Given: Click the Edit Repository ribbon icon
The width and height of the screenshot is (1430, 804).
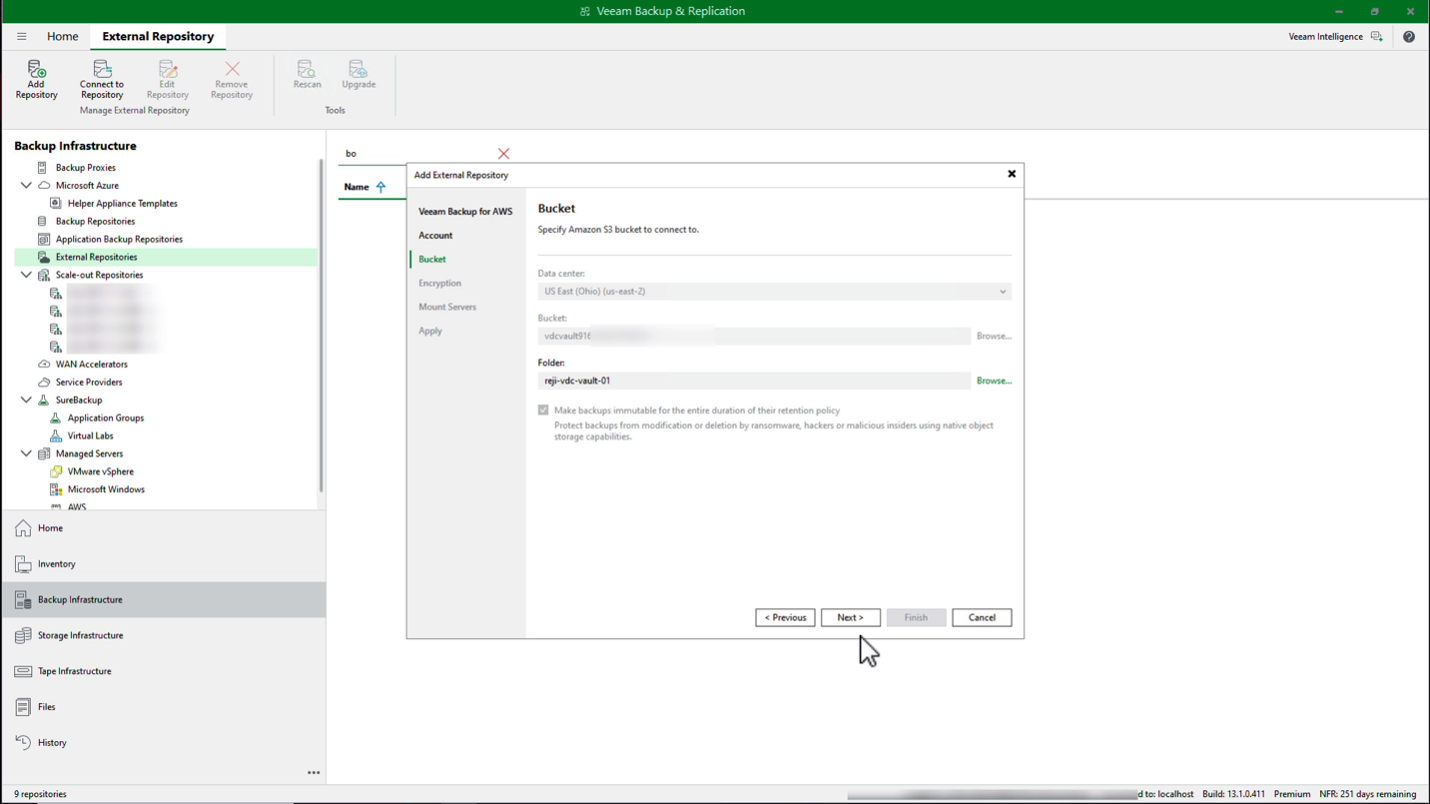Looking at the screenshot, I should click(167, 79).
